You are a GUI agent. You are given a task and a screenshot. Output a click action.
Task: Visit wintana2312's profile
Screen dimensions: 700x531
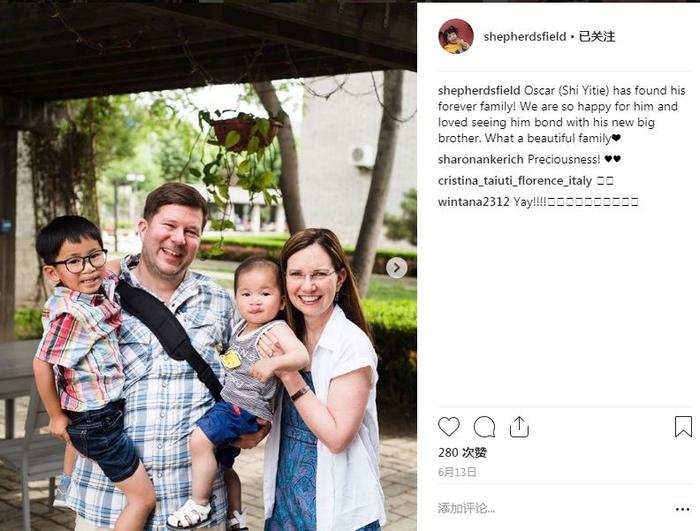pyautogui.click(x=474, y=202)
